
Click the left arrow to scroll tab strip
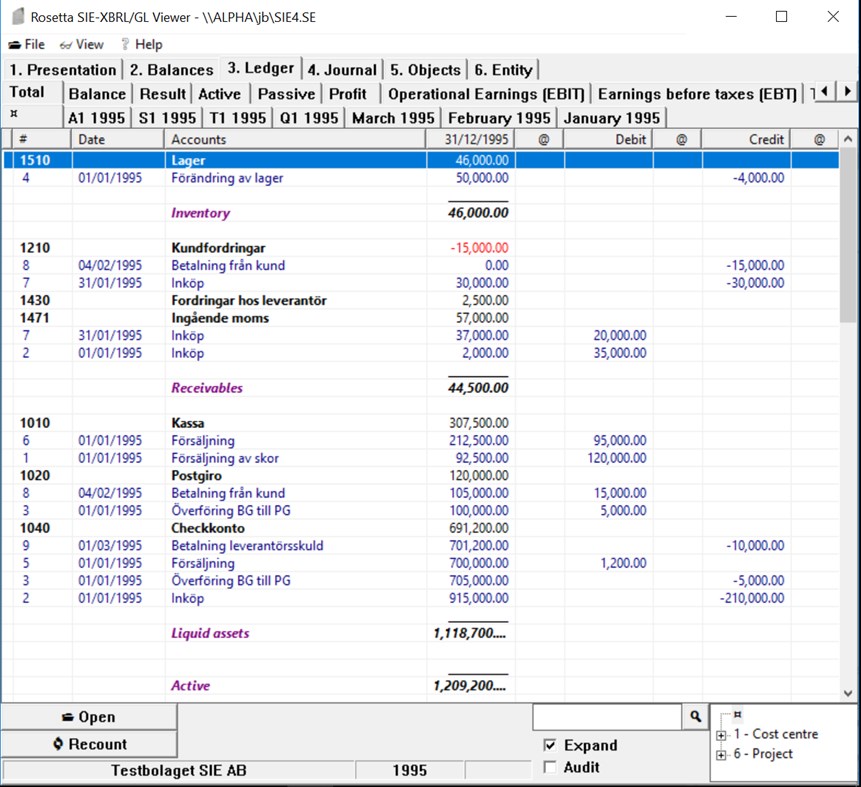click(822, 89)
